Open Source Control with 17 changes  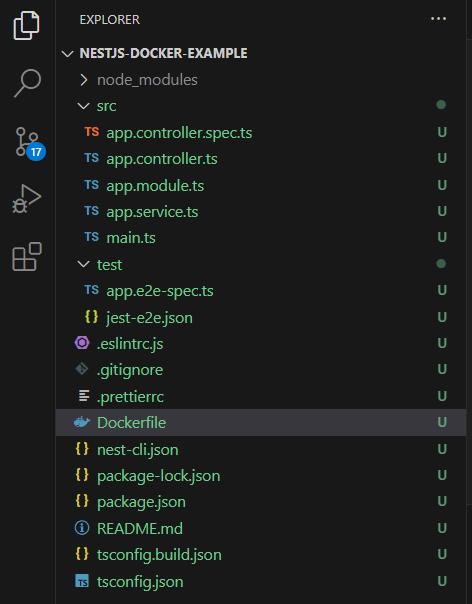click(30, 143)
